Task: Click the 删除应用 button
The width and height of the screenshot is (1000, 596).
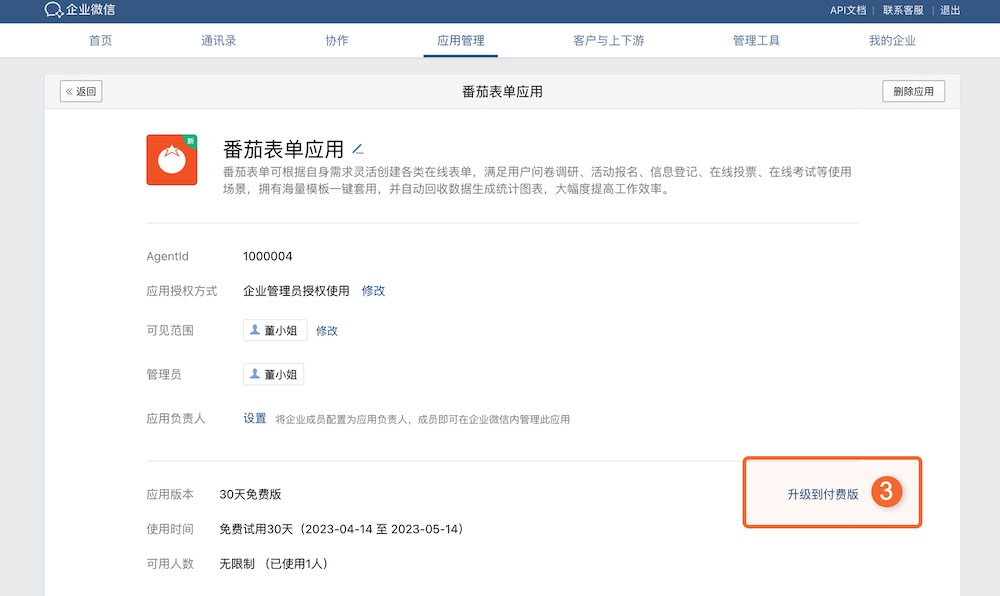Action: 913,91
